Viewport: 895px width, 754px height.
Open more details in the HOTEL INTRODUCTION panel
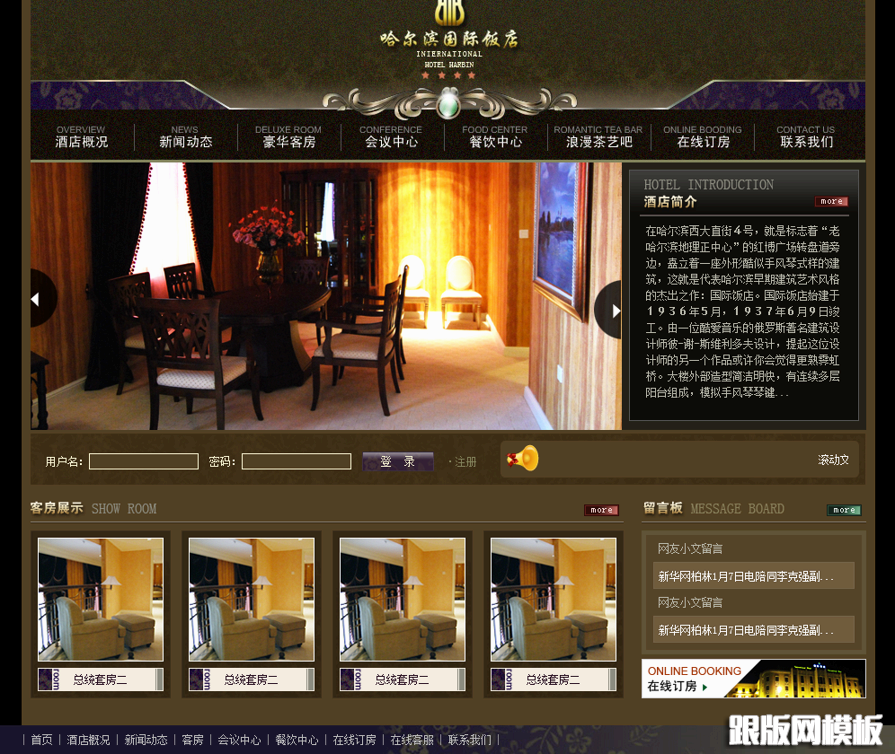pos(832,201)
